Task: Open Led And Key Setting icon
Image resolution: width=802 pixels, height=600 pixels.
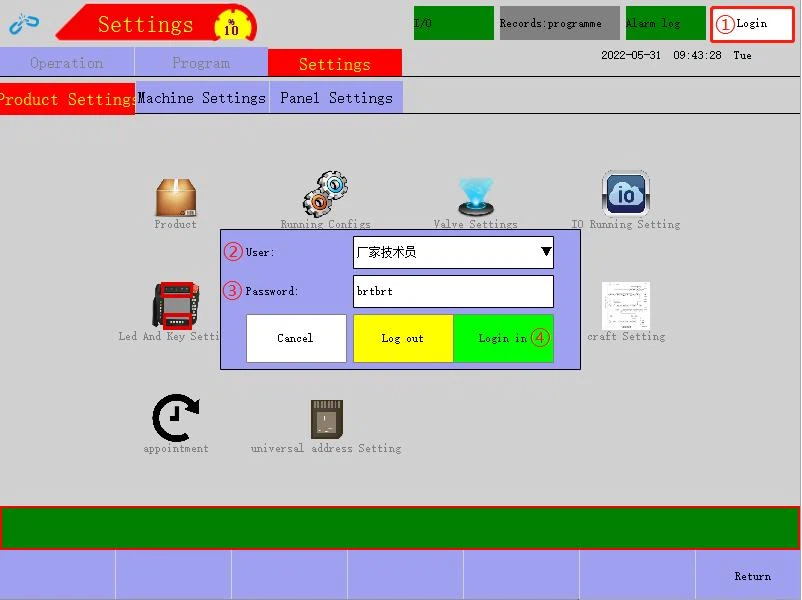Action: (174, 305)
